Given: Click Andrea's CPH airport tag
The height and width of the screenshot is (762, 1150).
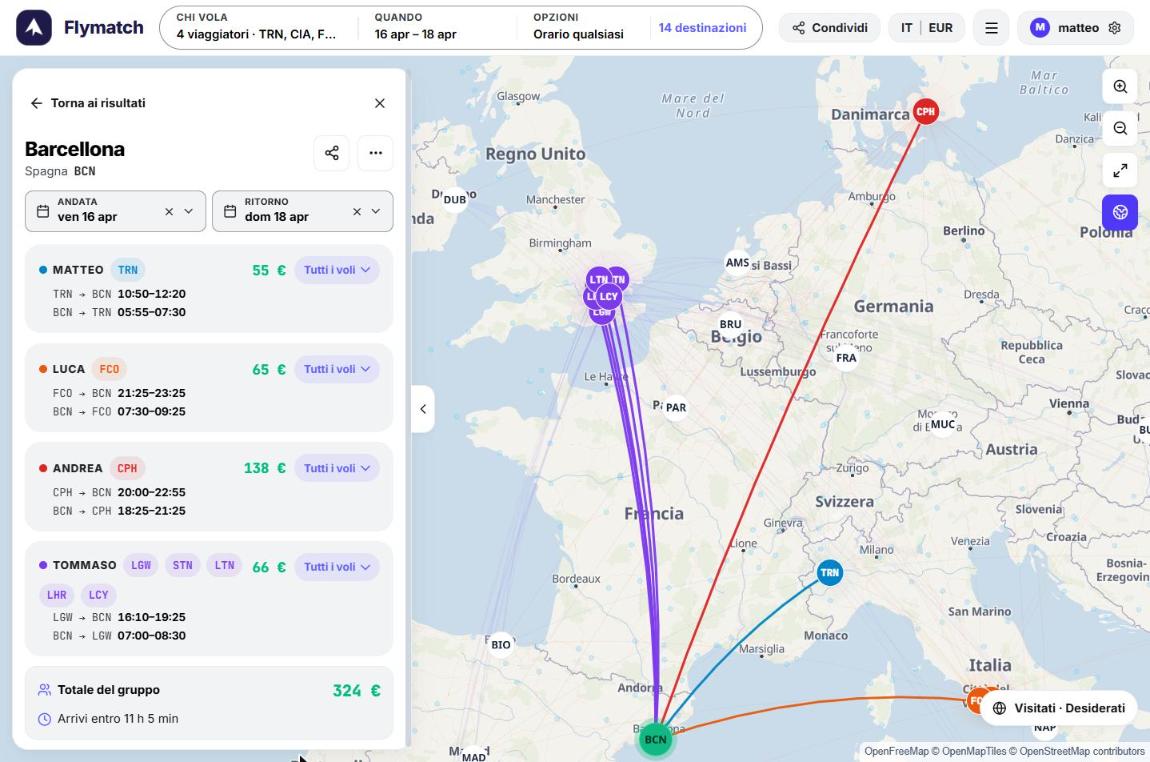Looking at the screenshot, I should pos(127,468).
